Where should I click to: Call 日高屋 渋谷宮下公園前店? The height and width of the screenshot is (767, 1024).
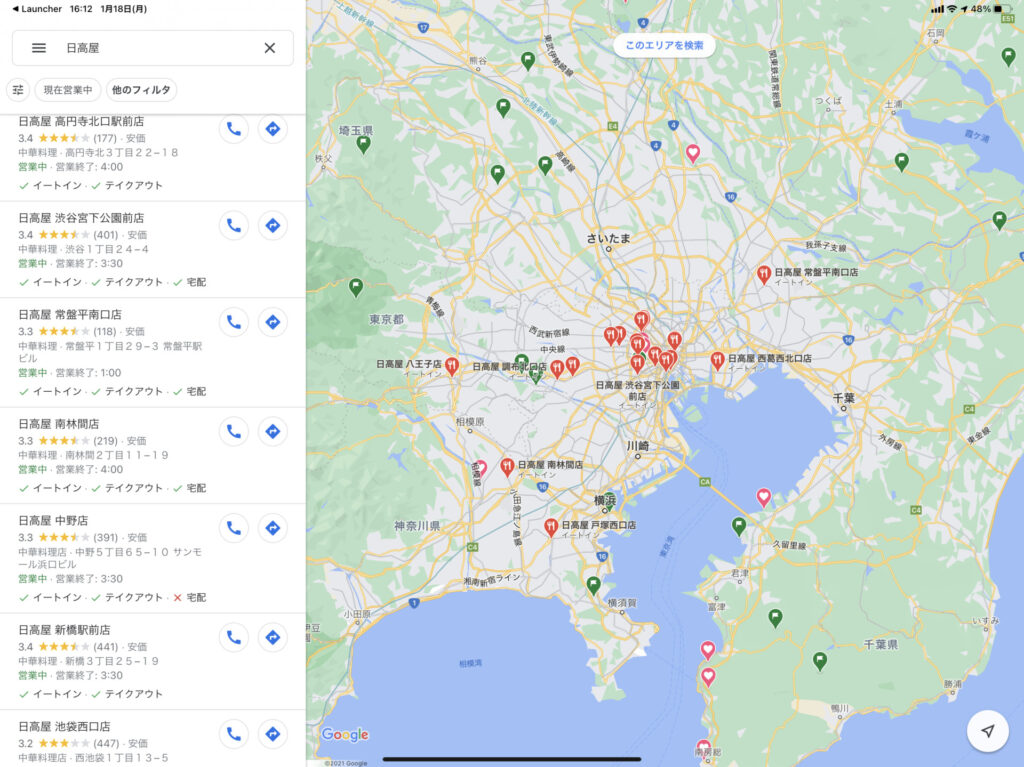tap(234, 225)
